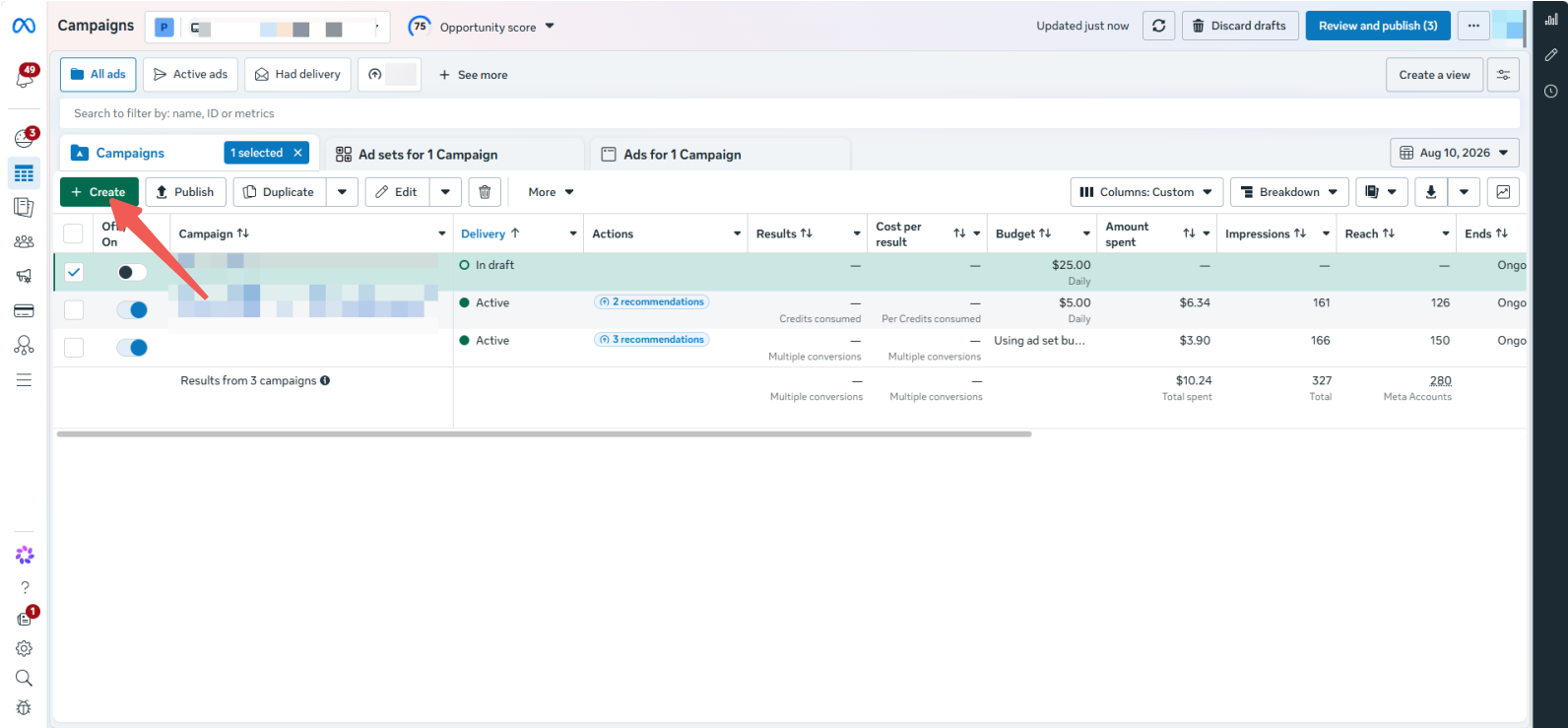Show charts panel icon
Screen dimensions: 1568x728
(x=1503, y=192)
